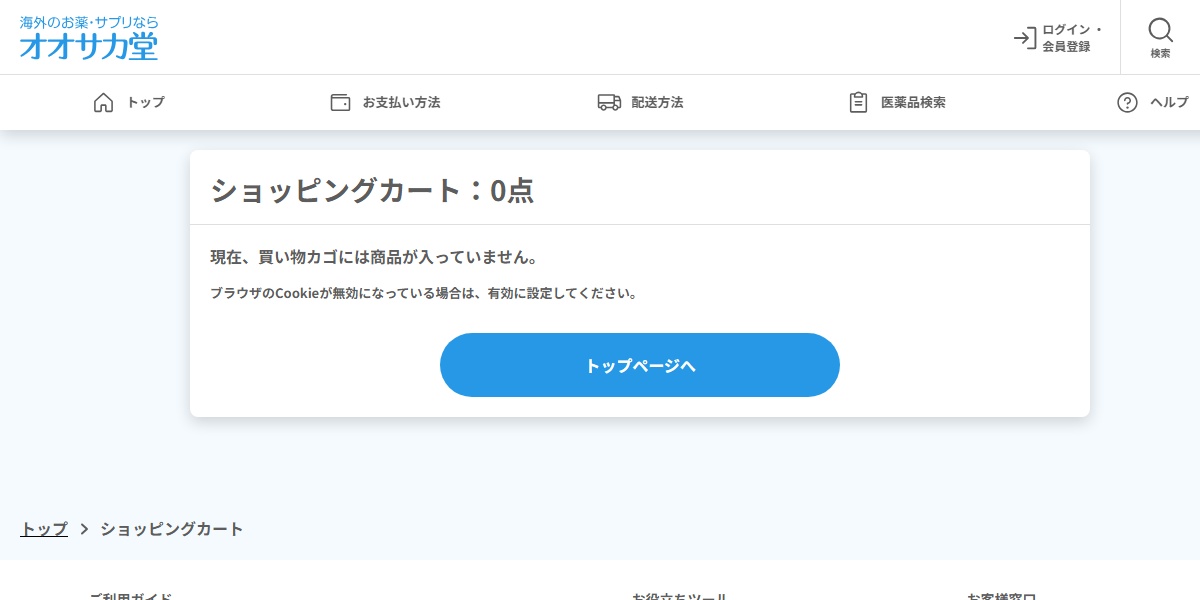Go to トップ menu item

click(146, 102)
